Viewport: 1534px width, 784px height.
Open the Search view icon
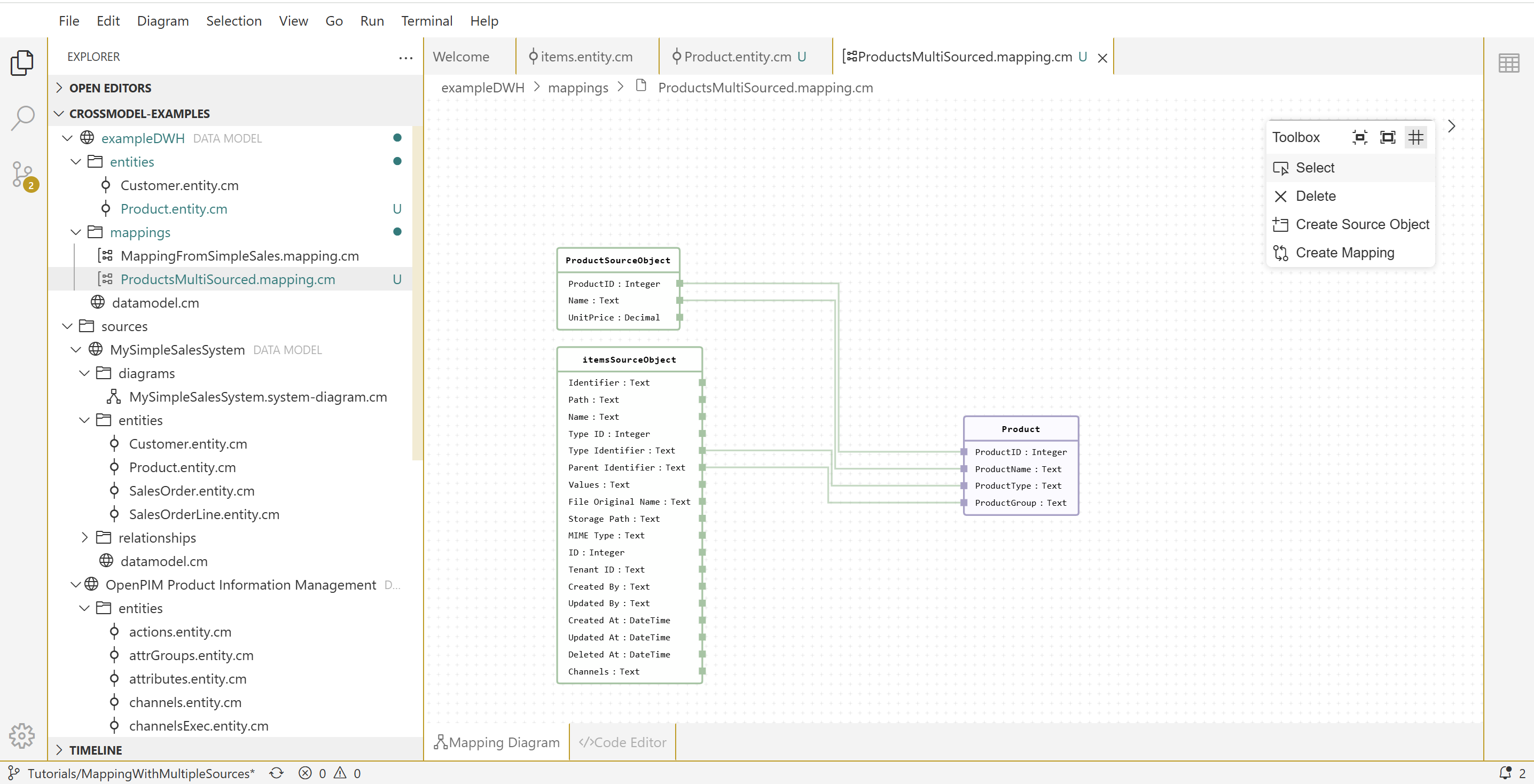tap(22, 118)
